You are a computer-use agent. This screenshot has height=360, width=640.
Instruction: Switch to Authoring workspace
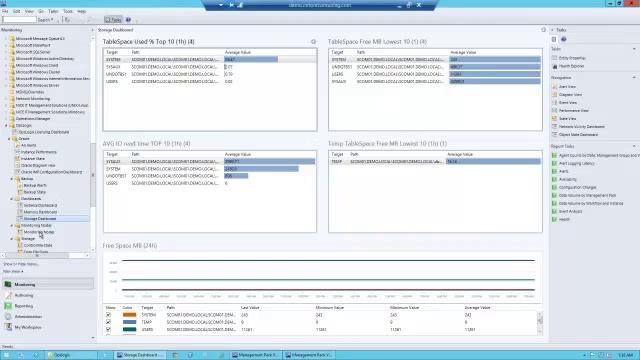tap(48, 295)
